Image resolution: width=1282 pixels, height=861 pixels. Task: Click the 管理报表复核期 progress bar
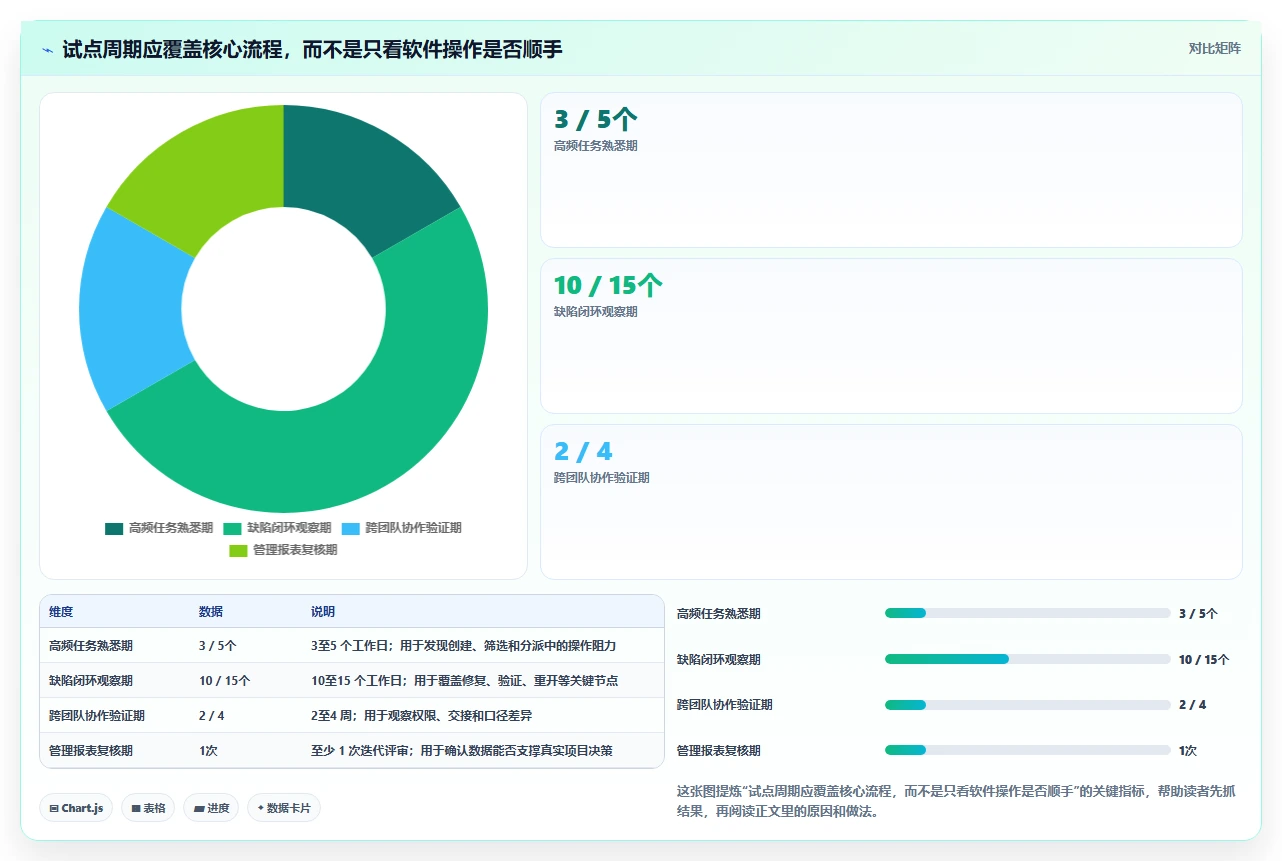tap(1027, 750)
